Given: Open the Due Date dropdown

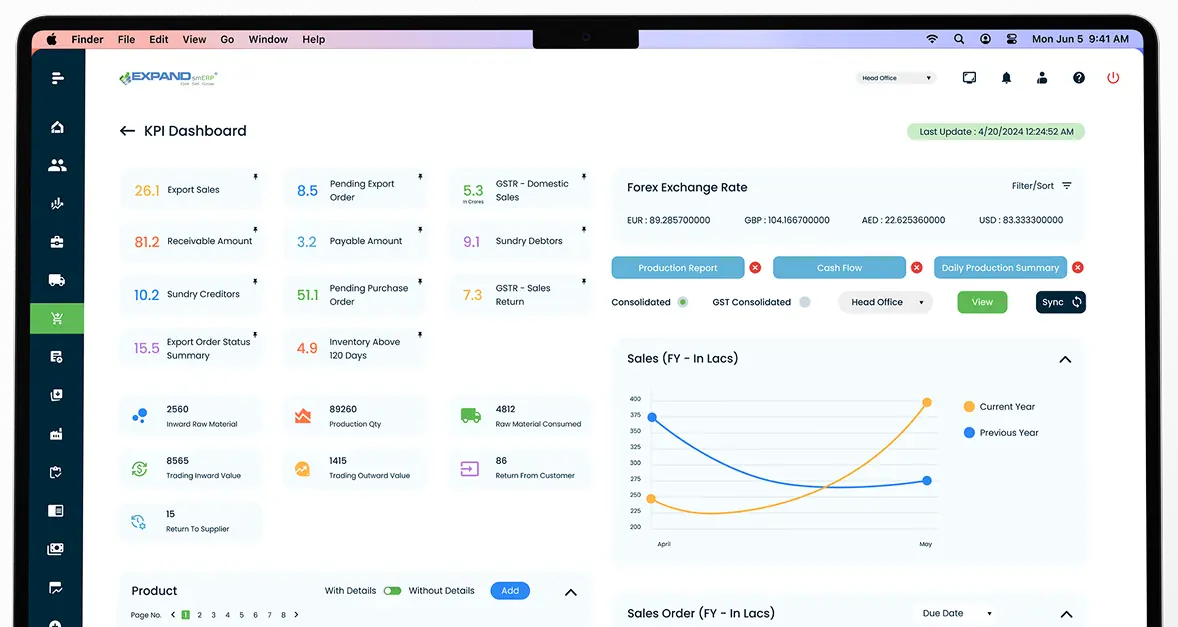Looking at the screenshot, I should click(x=956, y=613).
